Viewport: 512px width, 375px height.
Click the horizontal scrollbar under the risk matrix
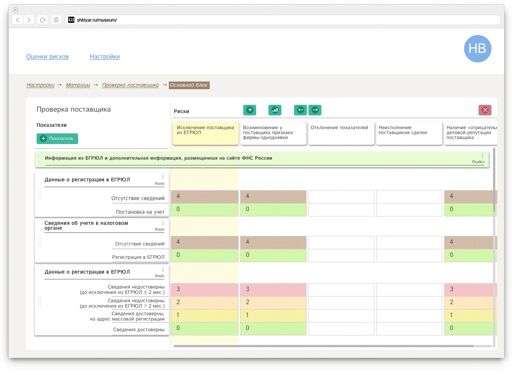coord(323,346)
